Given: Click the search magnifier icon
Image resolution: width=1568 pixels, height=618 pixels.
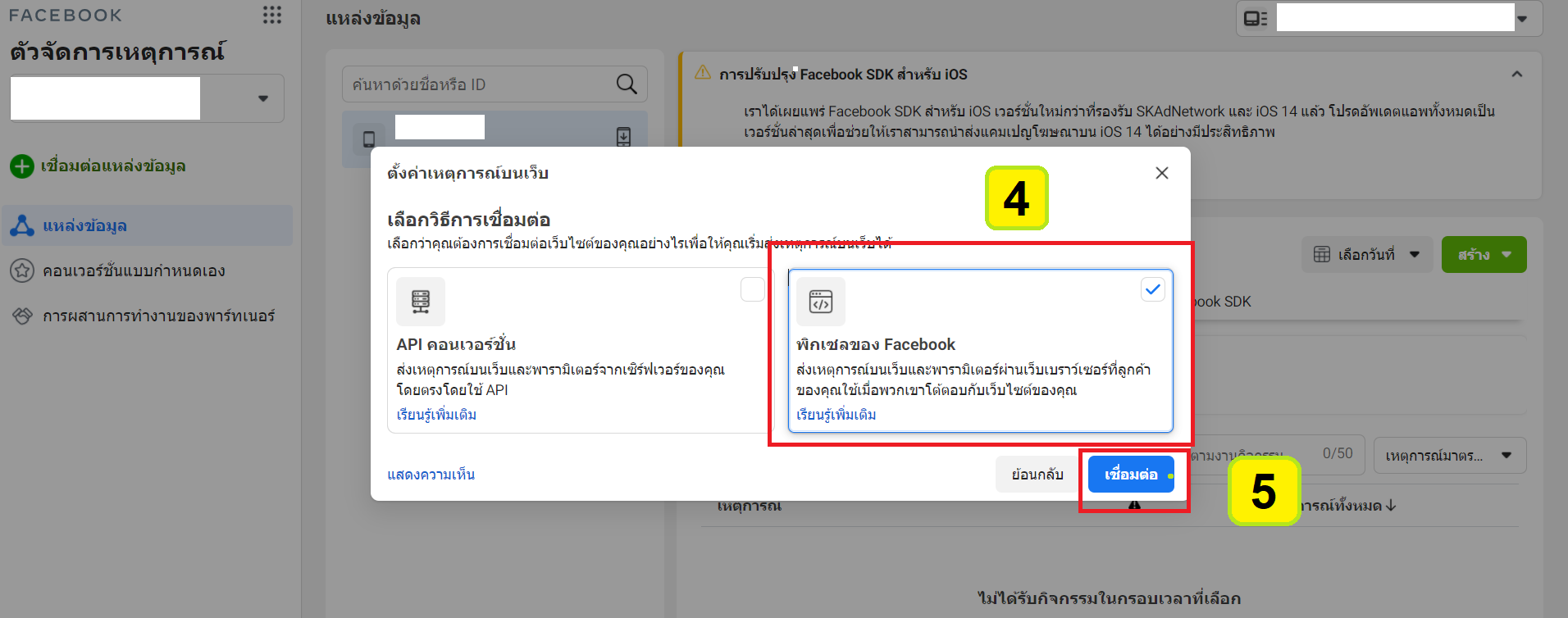Looking at the screenshot, I should tap(627, 84).
